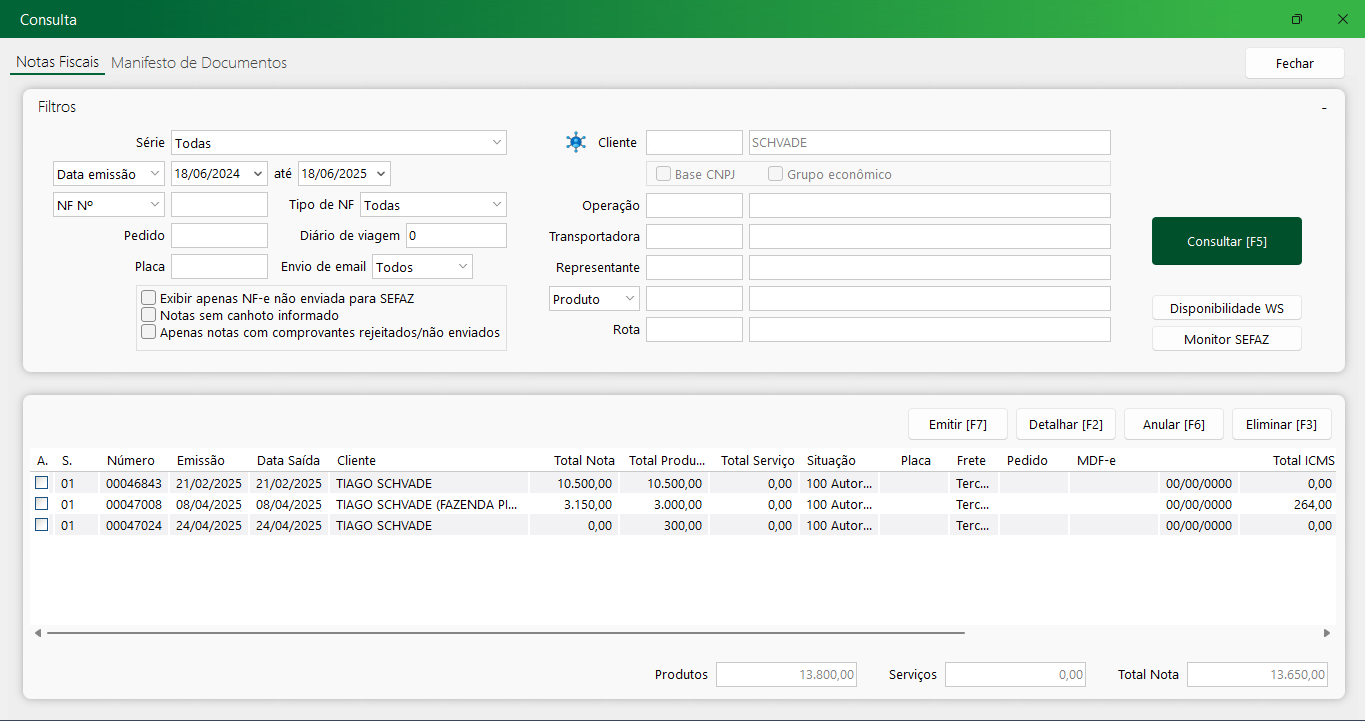
Task: Click the restore window icon
Action: (1297, 19)
